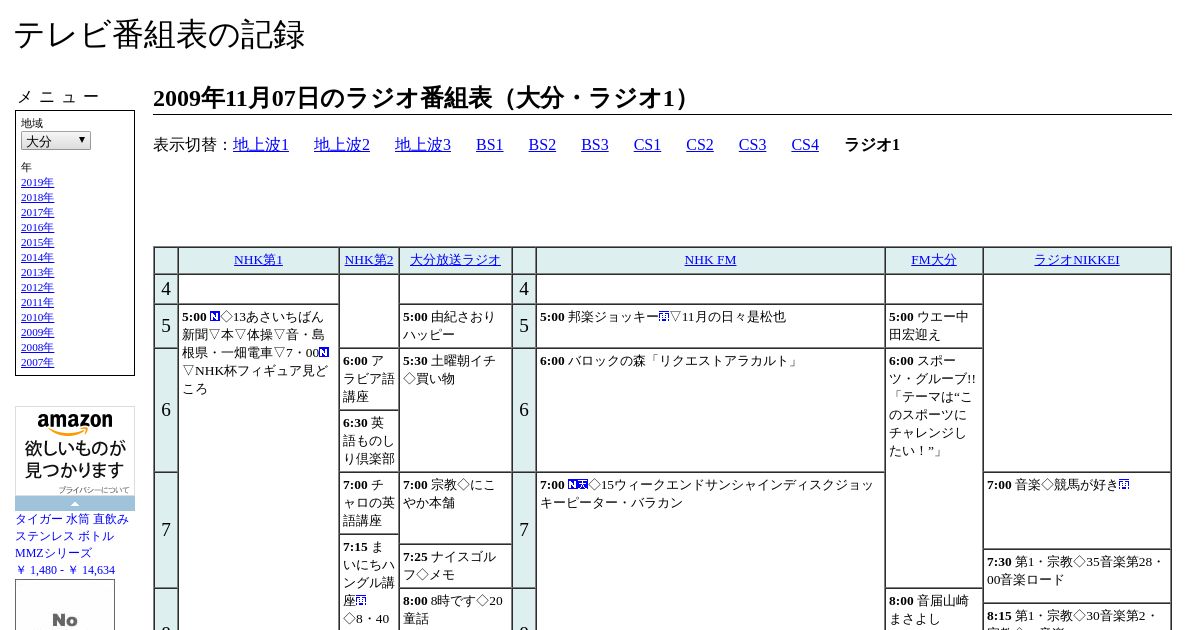Click the 8:00 音届山崎まさよし program
This screenshot has width=1200, height=630.
coord(934,609)
